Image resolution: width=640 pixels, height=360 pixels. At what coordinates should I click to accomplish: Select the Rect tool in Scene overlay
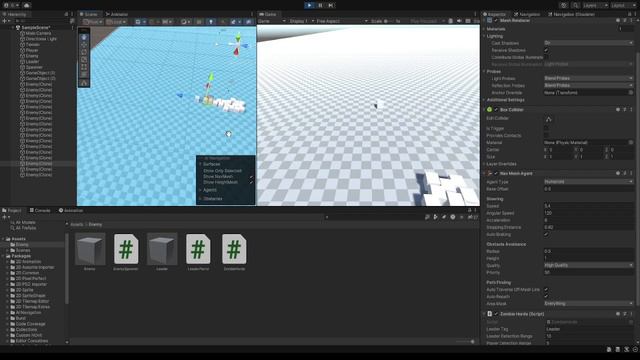click(x=84, y=67)
